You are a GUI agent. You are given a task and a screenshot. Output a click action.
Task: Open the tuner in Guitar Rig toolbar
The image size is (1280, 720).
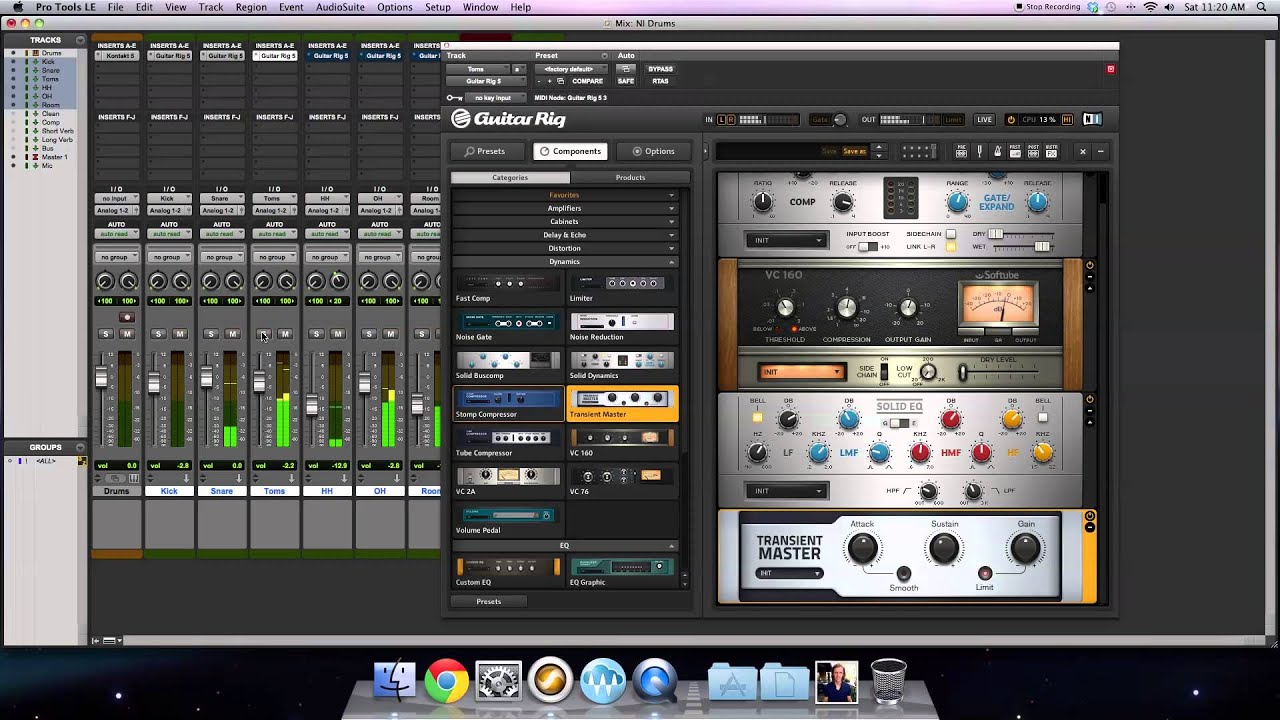coord(980,151)
